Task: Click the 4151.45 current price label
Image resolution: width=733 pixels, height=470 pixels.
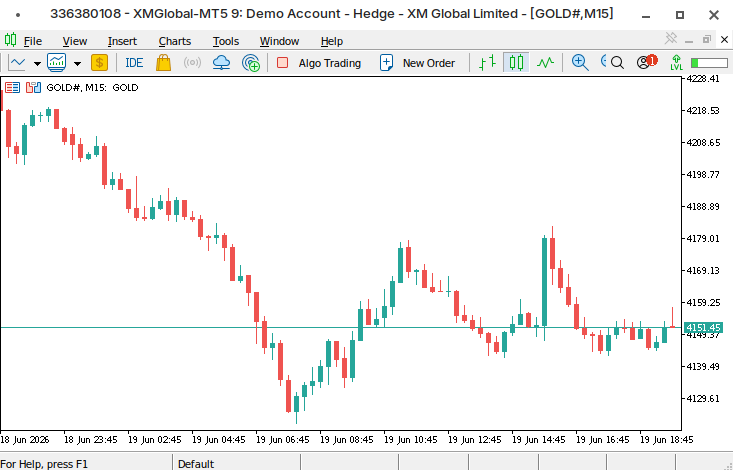Action: pos(704,327)
